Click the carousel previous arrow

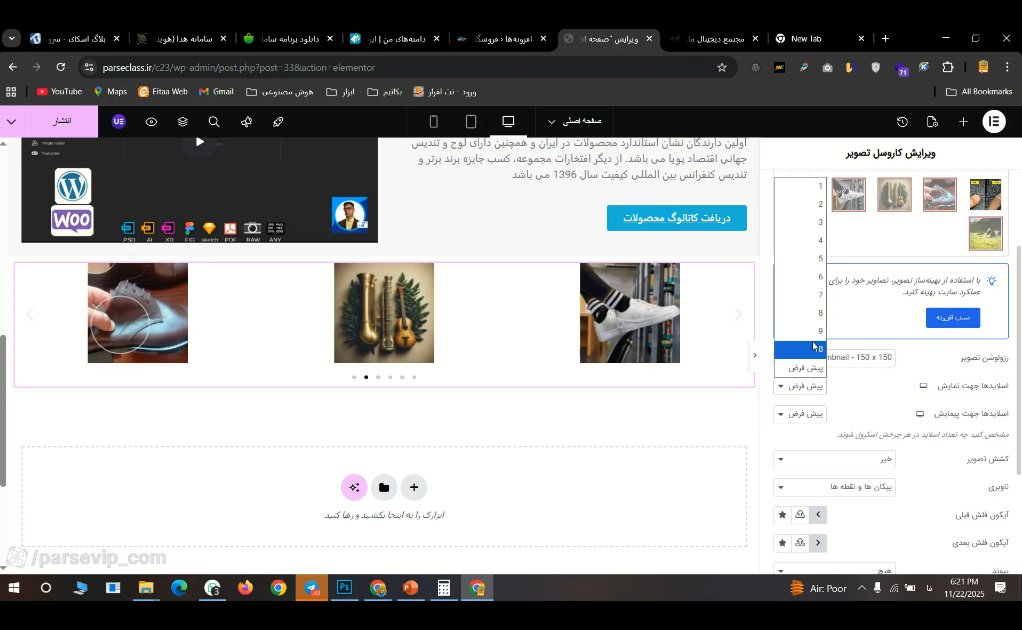tap(30, 315)
